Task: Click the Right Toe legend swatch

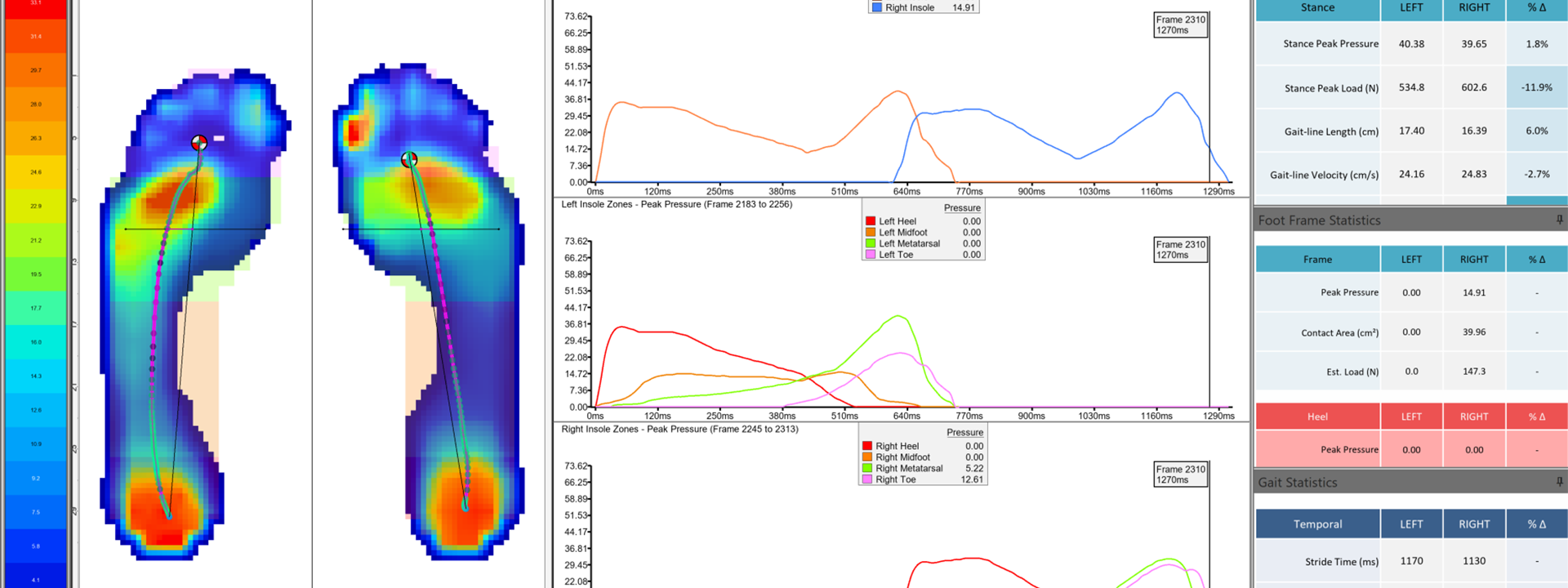Action: click(867, 479)
